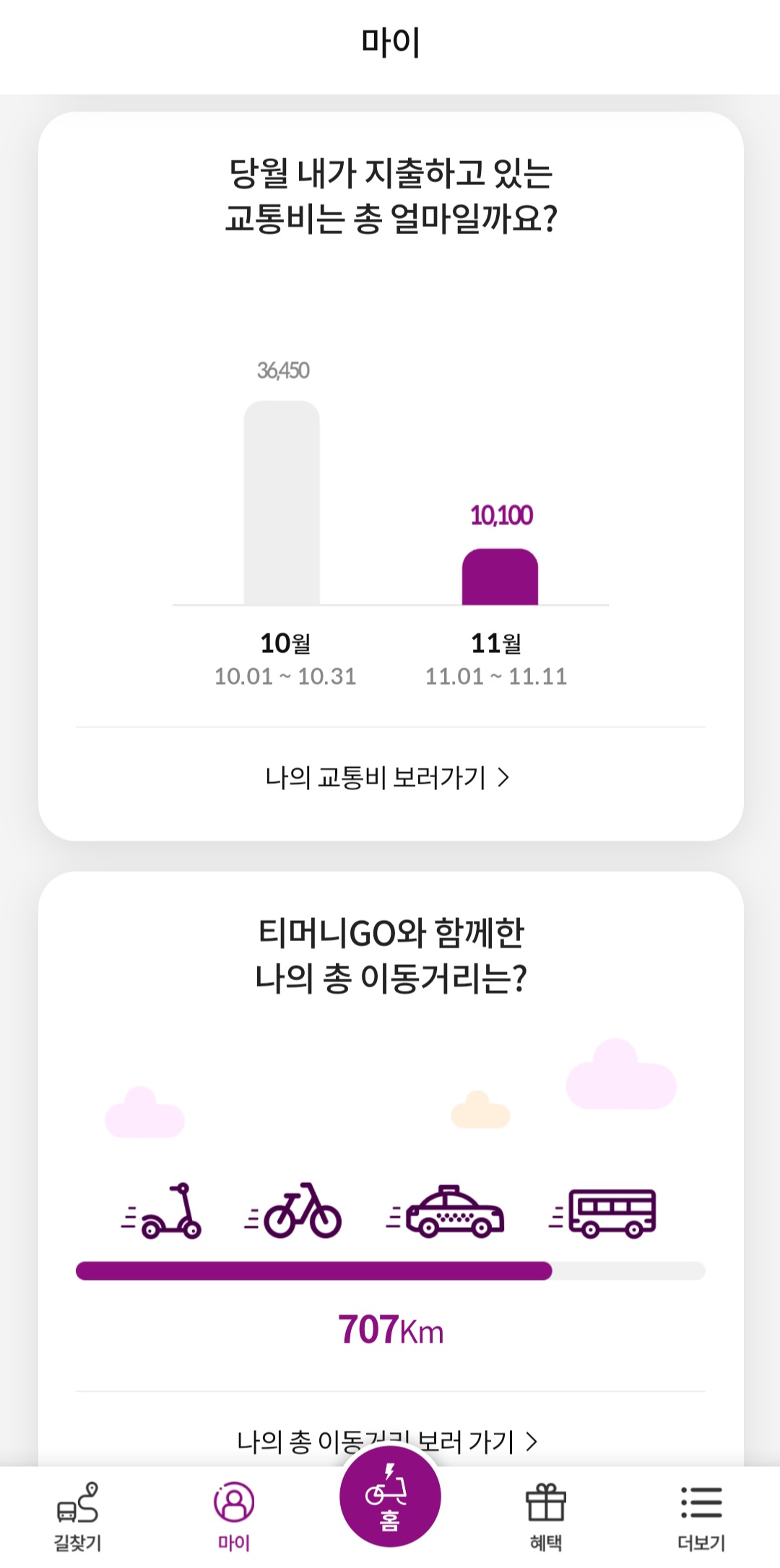Tap the 10,100 November amount label
This screenshot has width=780, height=1568.
(x=501, y=516)
